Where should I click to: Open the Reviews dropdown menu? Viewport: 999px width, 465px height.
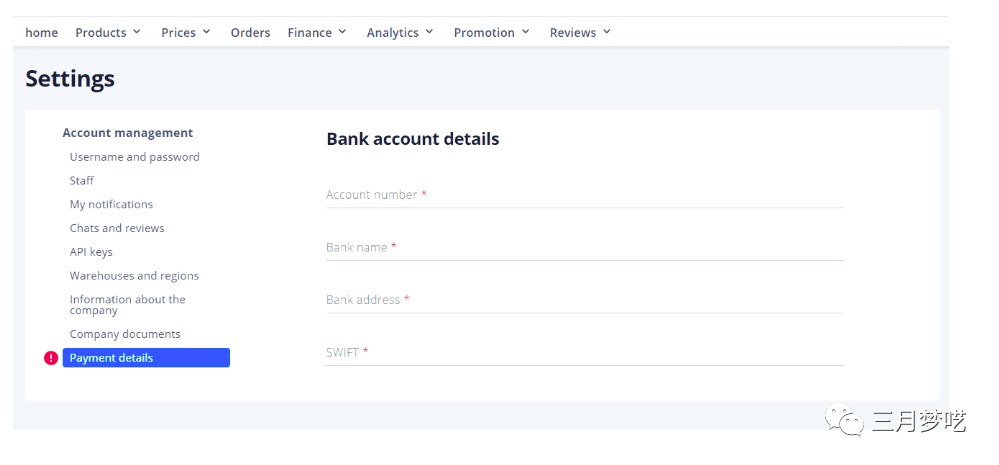[x=580, y=33]
